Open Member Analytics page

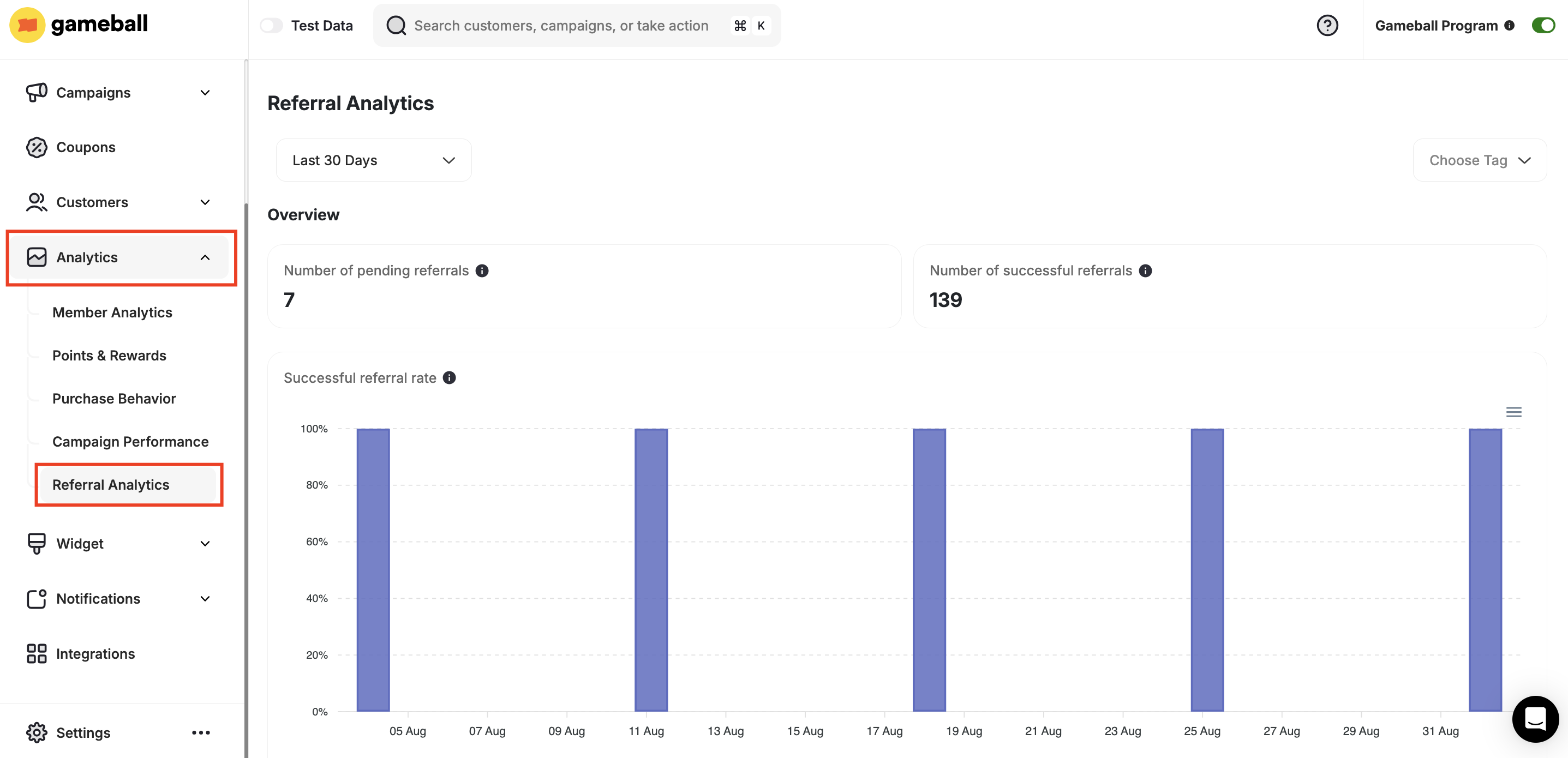pos(112,311)
